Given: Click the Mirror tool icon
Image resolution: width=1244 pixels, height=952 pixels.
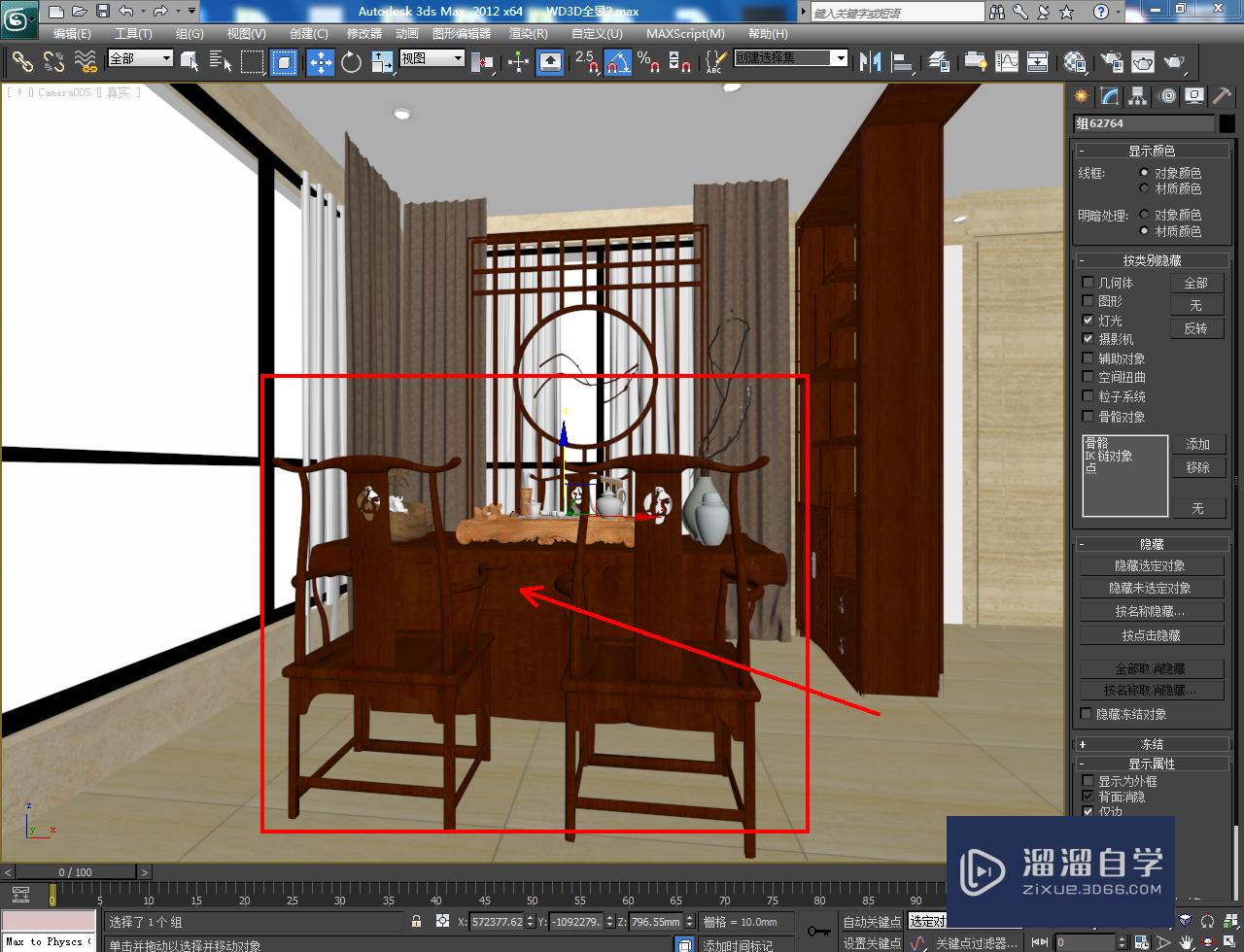Looking at the screenshot, I should (x=870, y=62).
